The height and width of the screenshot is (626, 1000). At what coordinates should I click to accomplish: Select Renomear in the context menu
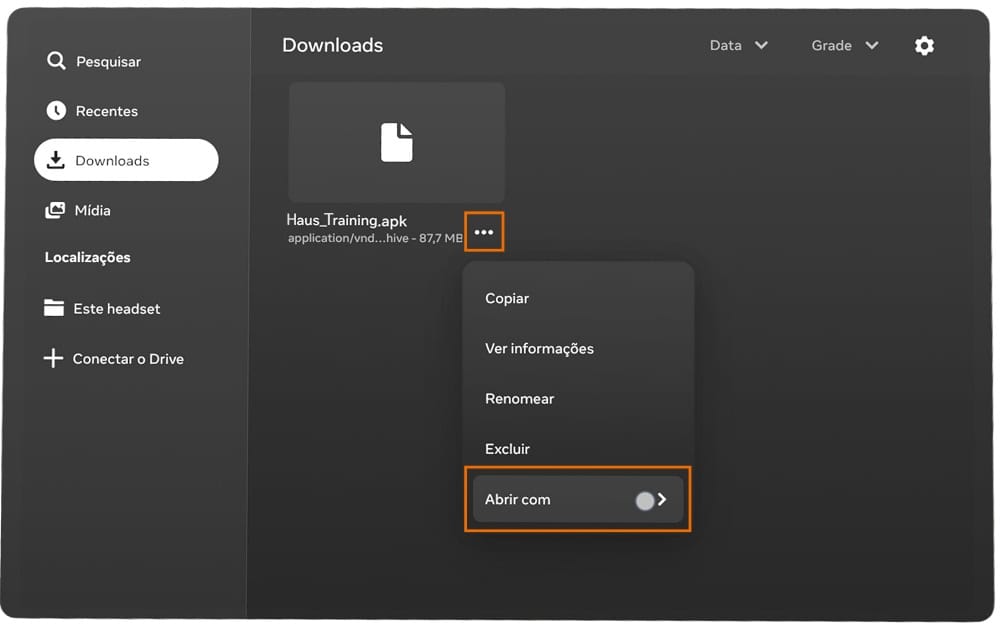coord(519,399)
